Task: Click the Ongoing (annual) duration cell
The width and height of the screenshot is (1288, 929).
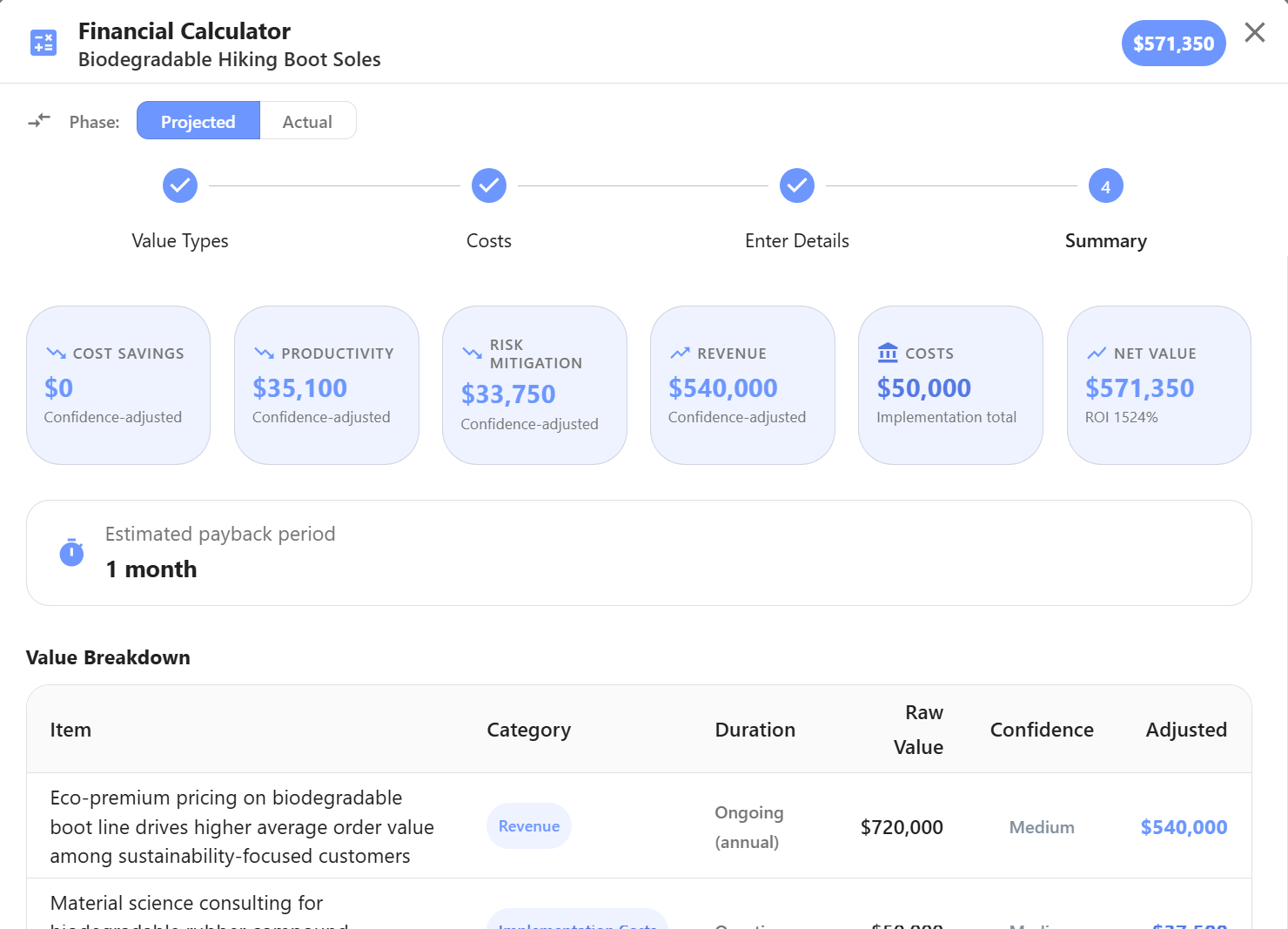Action: click(x=749, y=827)
